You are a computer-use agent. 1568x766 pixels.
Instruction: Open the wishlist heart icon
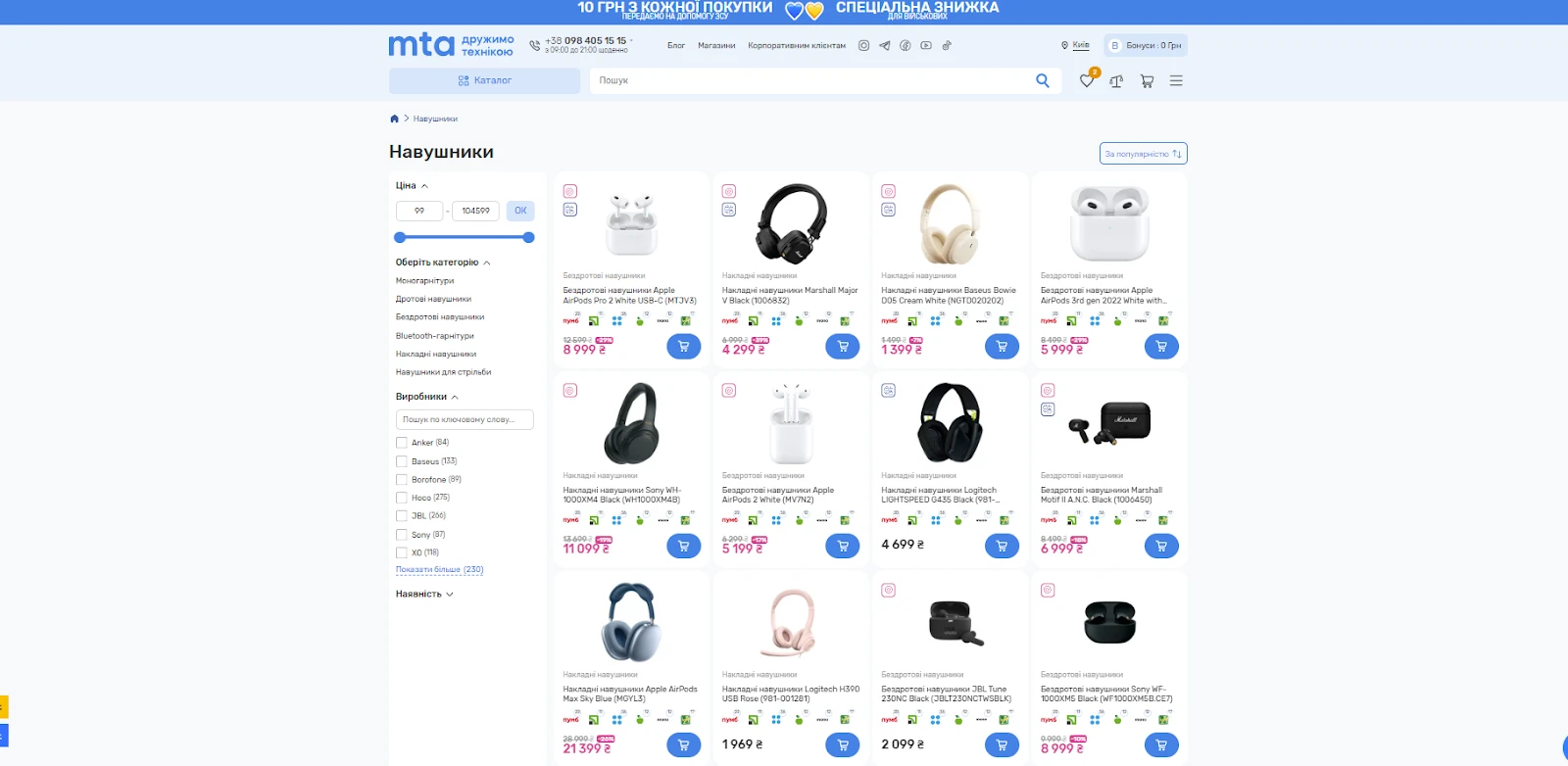tap(1087, 80)
